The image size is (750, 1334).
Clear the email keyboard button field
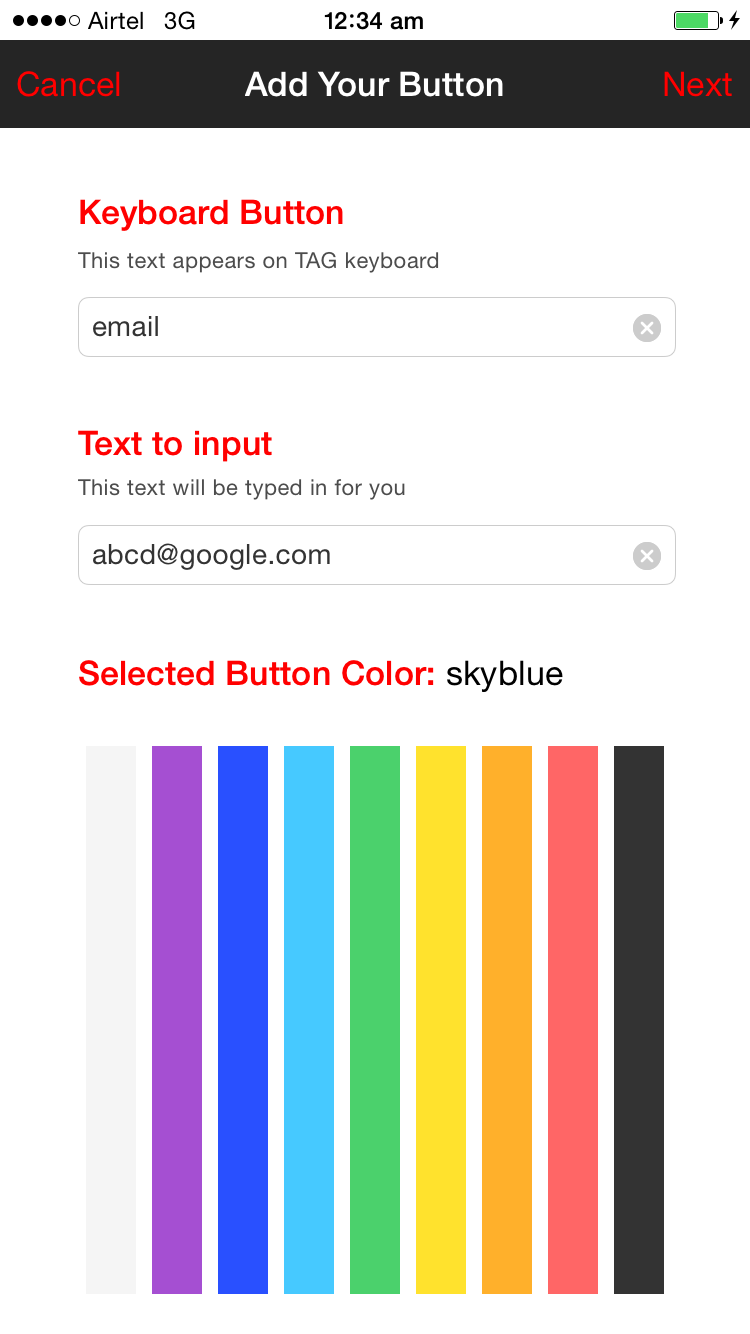[x=647, y=327]
